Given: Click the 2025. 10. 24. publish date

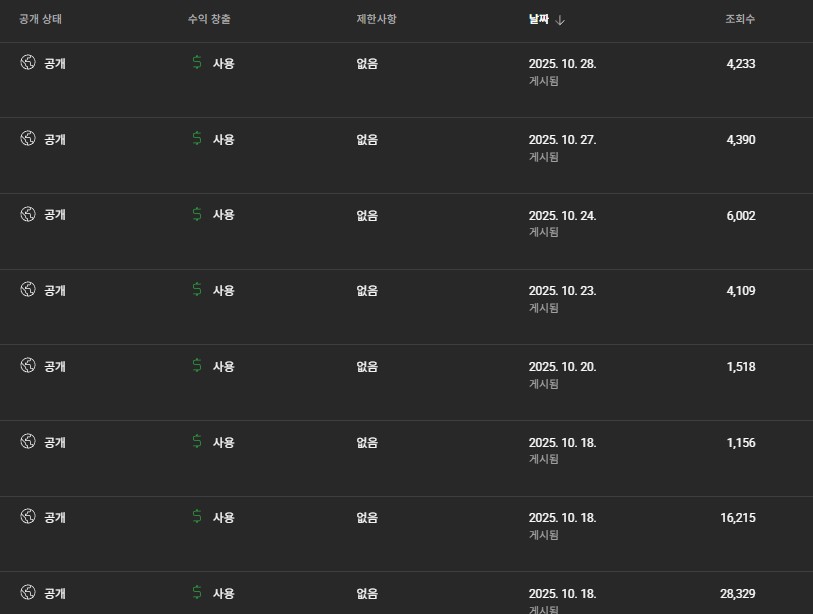Looking at the screenshot, I should click(562, 214).
